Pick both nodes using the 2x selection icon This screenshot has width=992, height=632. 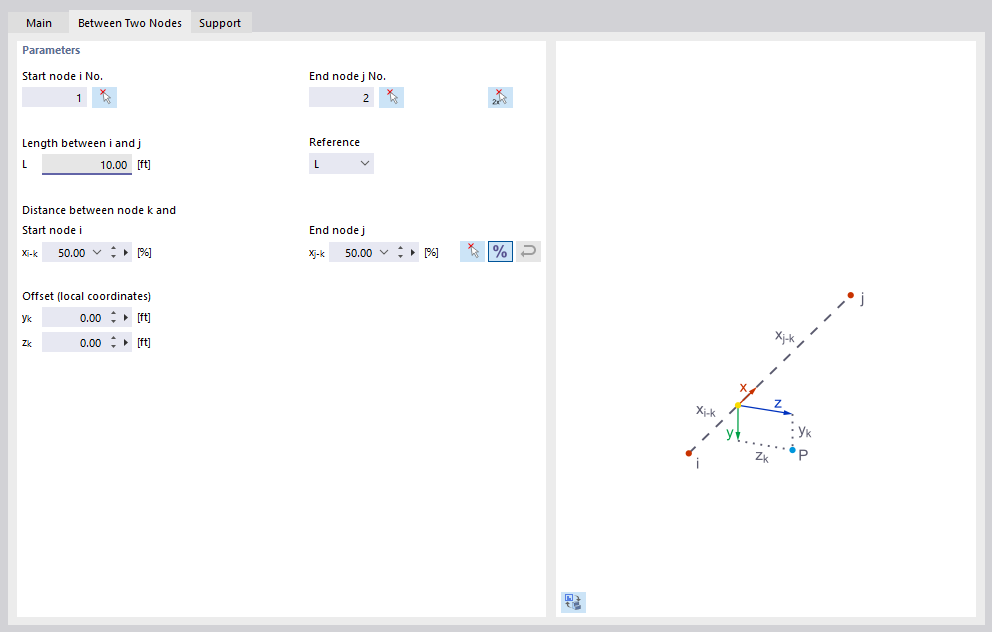pos(500,97)
